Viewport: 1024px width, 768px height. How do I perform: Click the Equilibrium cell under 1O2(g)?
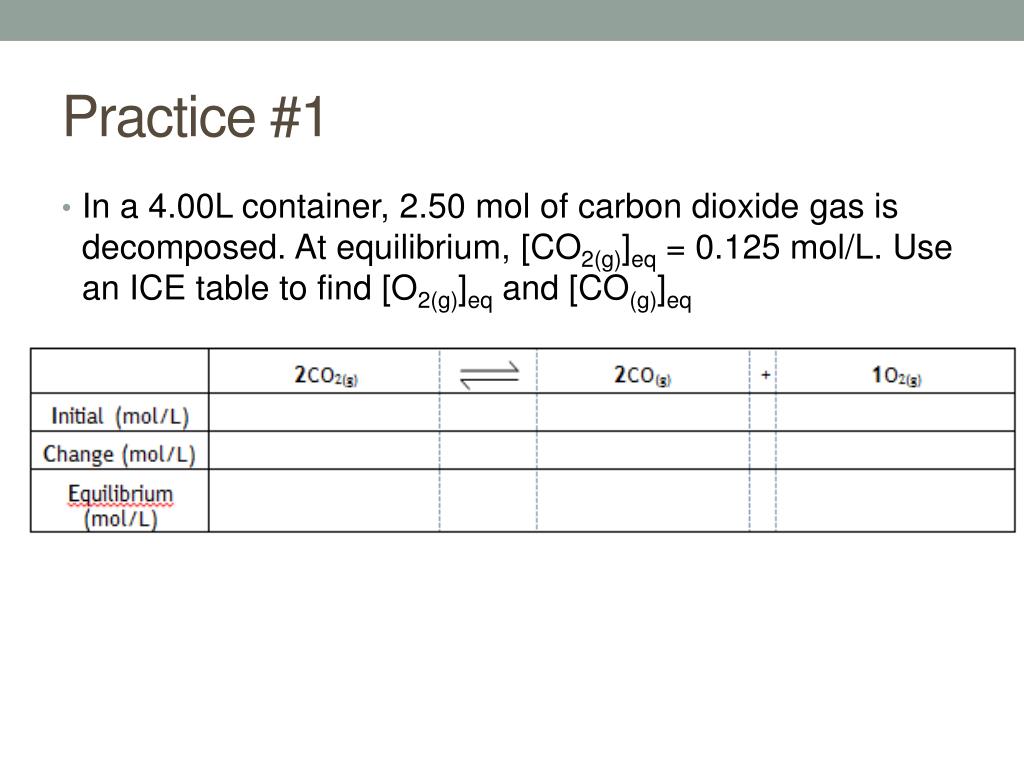[x=895, y=500]
